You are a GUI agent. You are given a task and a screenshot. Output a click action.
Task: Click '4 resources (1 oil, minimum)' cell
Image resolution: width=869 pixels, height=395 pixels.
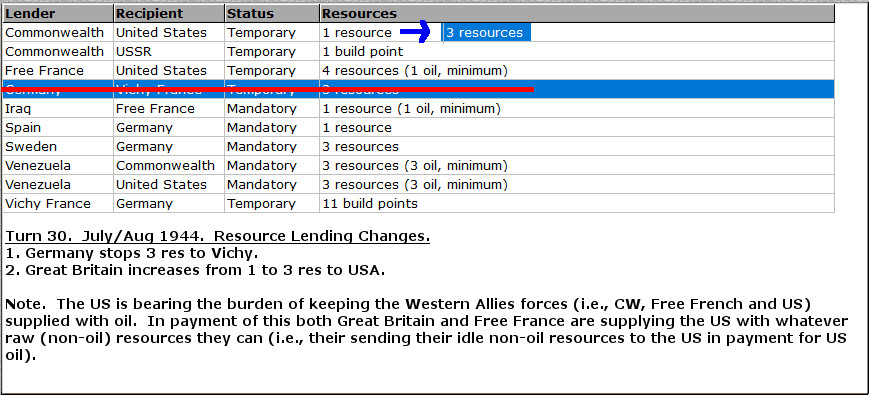coord(577,71)
